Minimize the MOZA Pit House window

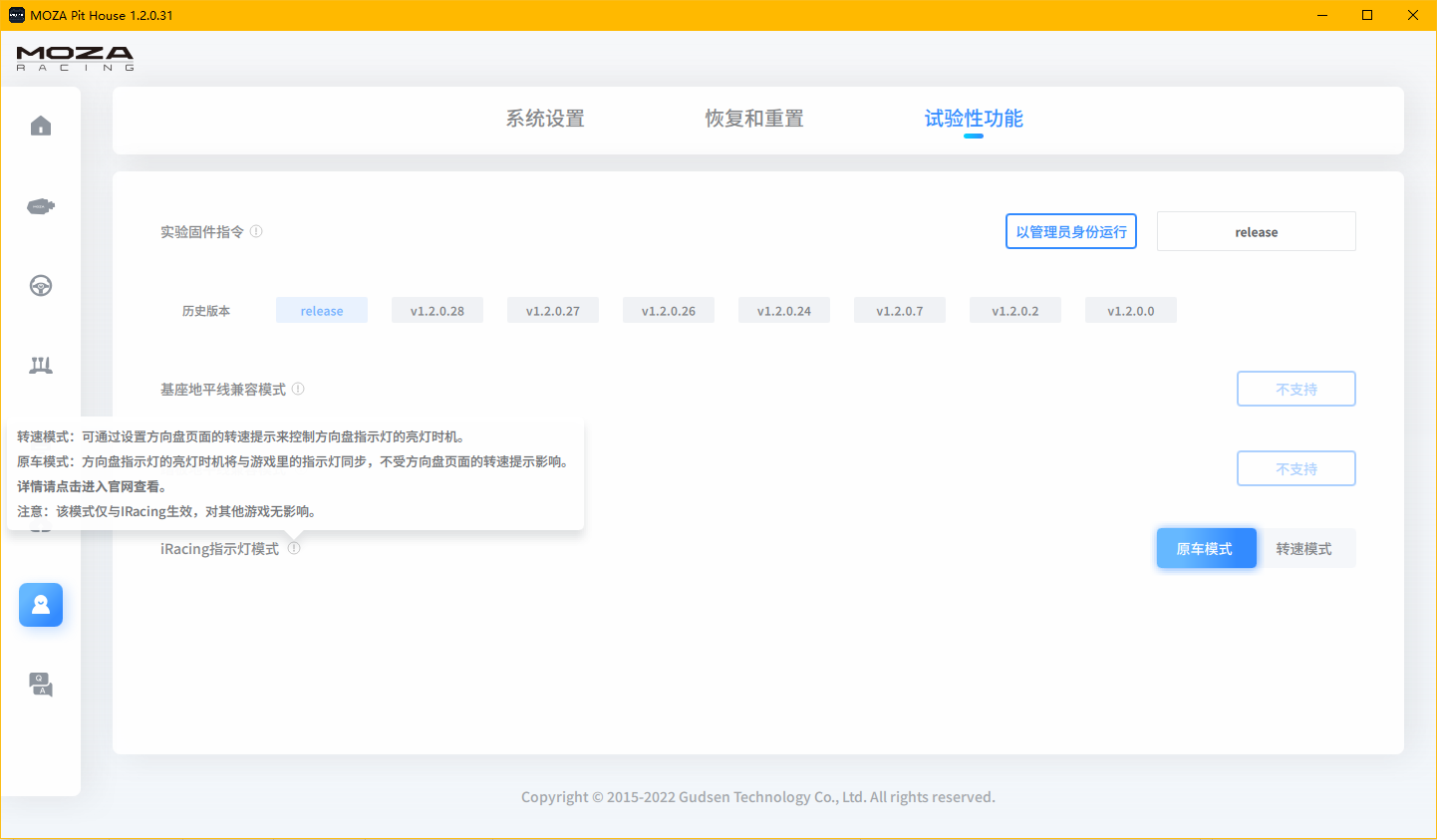(1322, 15)
